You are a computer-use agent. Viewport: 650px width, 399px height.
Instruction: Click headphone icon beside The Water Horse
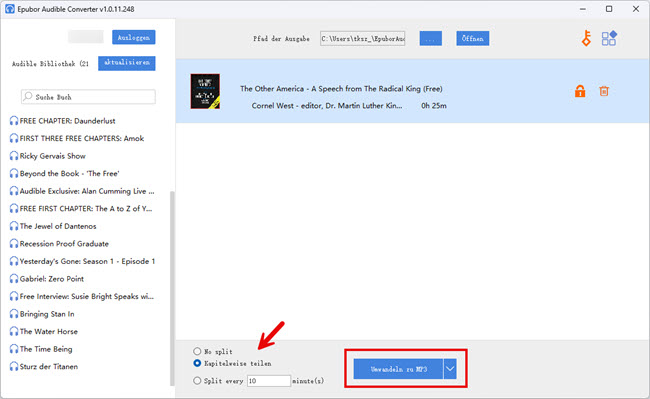click(14, 331)
